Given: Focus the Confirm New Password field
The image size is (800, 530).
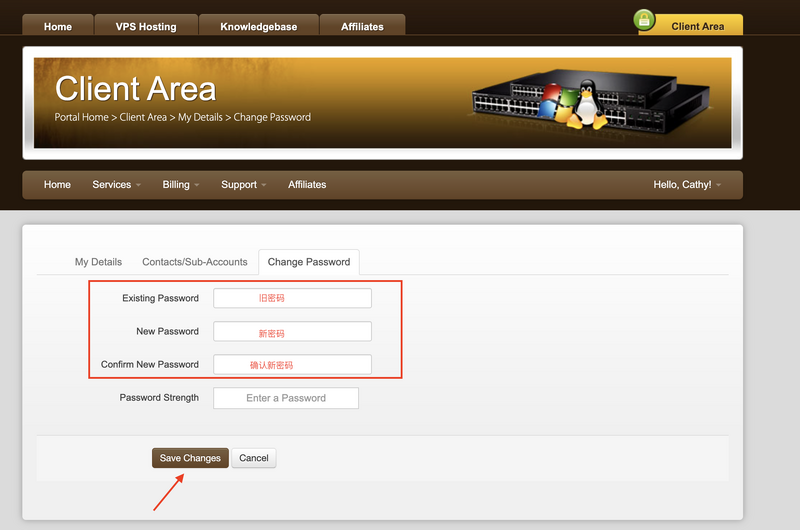Looking at the screenshot, I should [292, 365].
